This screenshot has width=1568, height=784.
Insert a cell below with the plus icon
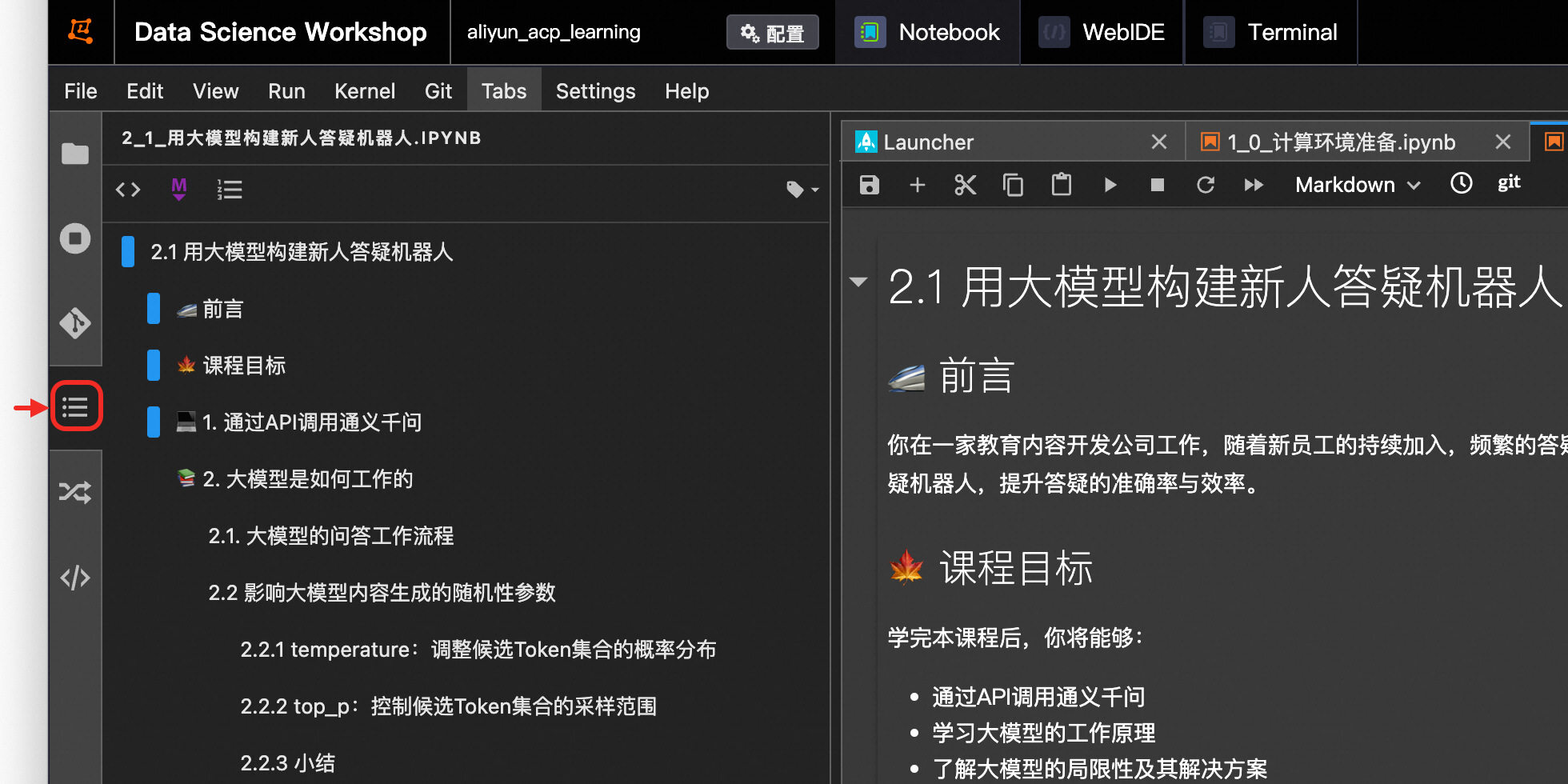918,185
